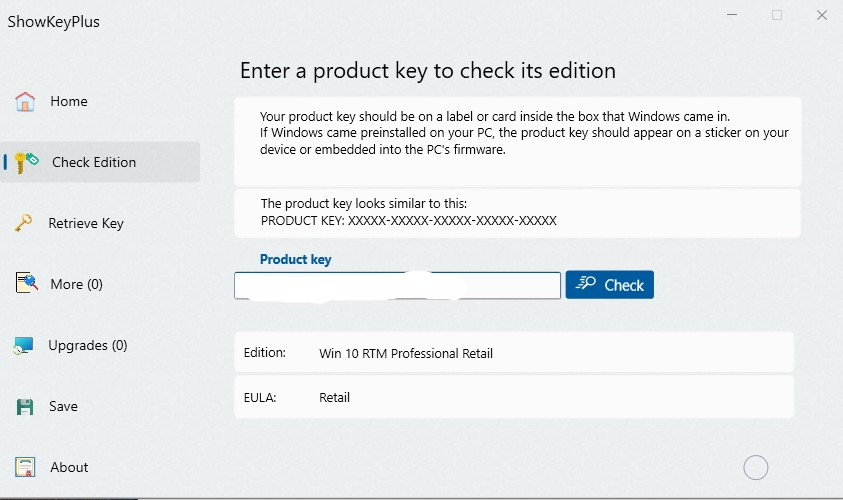
Task: Click the Win 10 RTM Professional Retail text
Action: click(x=406, y=353)
